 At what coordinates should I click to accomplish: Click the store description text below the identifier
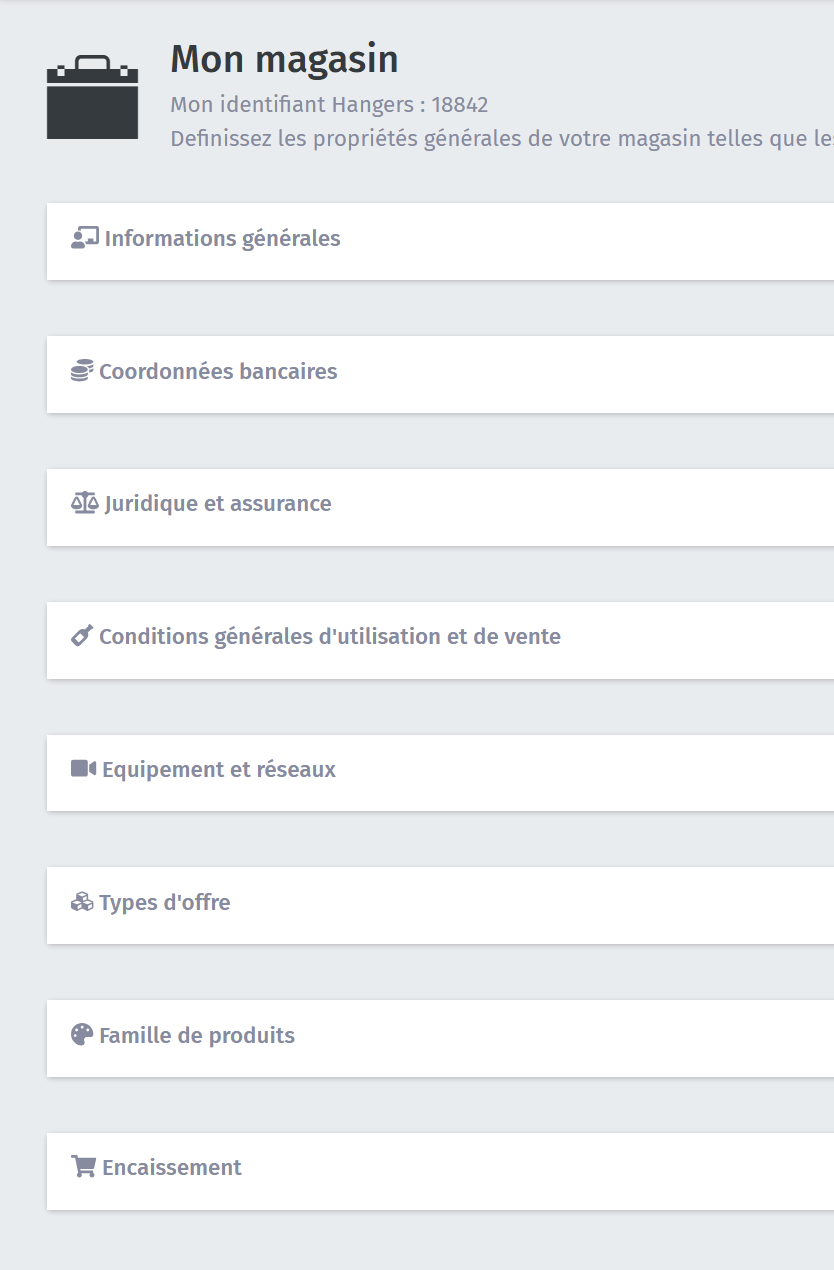(502, 138)
